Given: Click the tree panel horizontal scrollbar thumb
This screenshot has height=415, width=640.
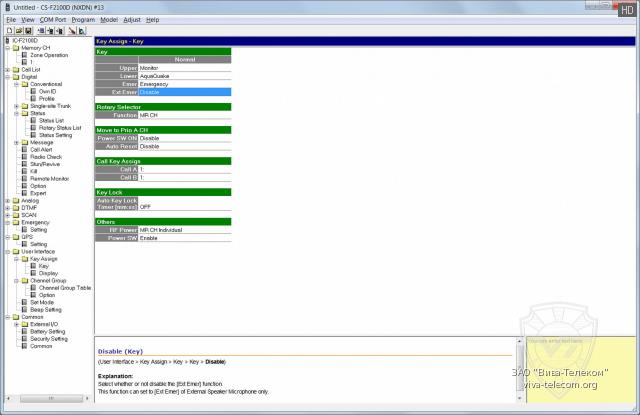Looking at the screenshot, I should (x=51, y=398).
